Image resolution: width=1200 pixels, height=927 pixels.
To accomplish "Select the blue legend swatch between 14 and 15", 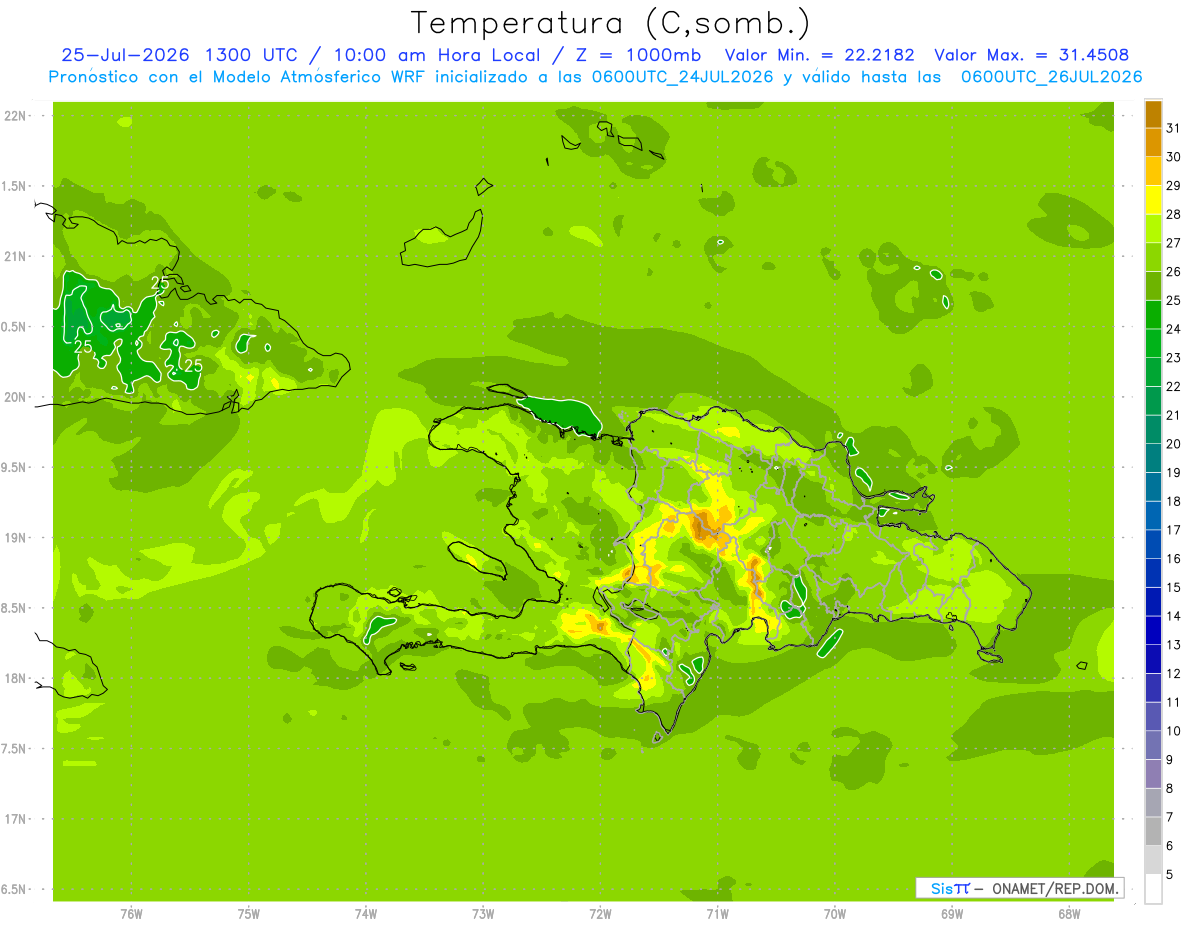I will [1153, 602].
